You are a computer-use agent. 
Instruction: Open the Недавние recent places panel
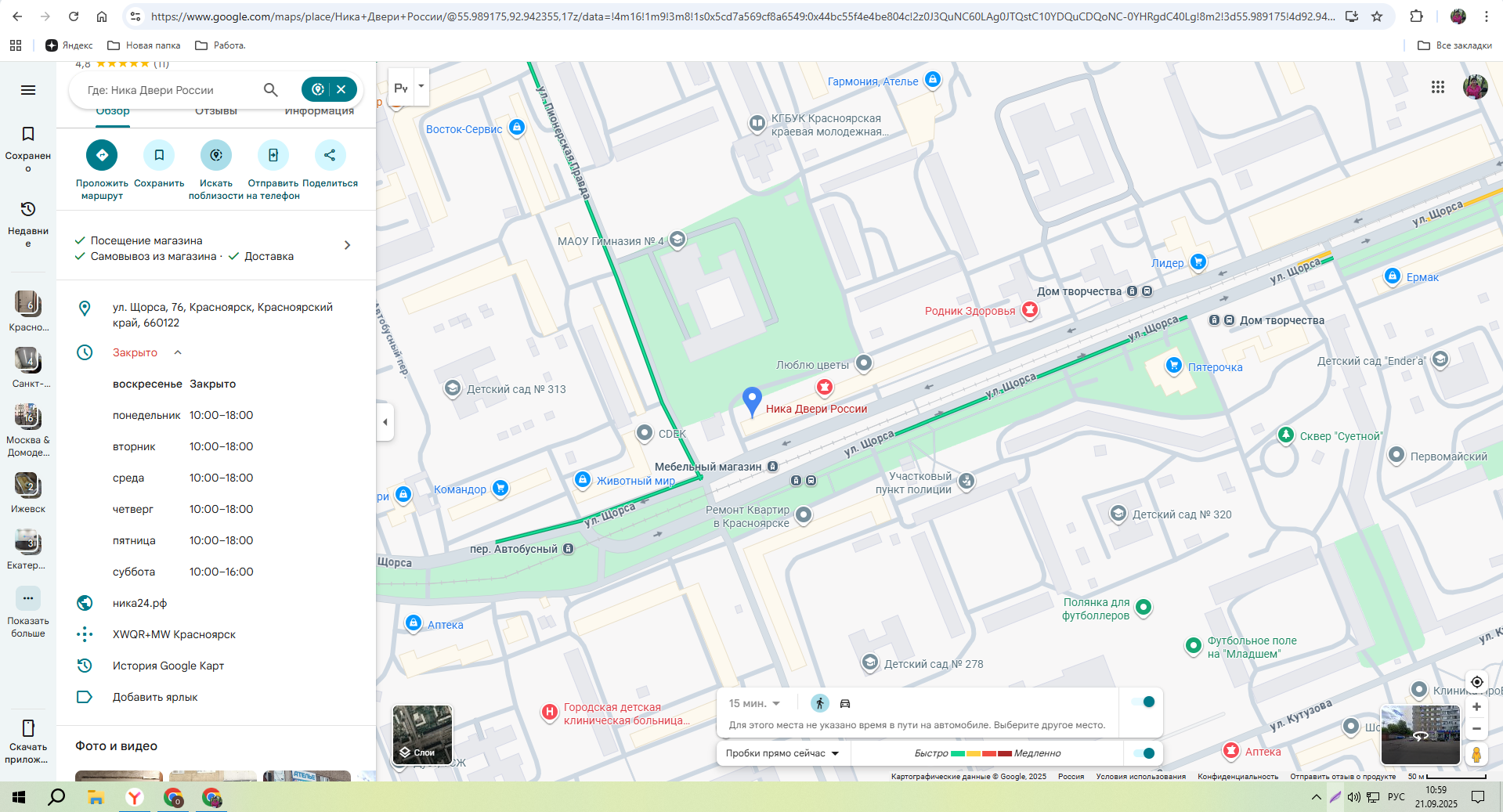pos(28,224)
